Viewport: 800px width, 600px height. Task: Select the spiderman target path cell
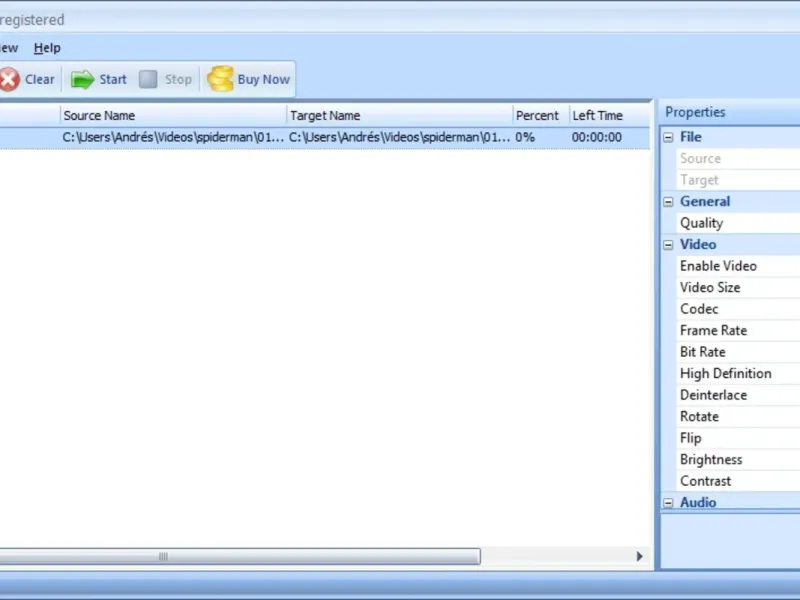[x=399, y=137]
